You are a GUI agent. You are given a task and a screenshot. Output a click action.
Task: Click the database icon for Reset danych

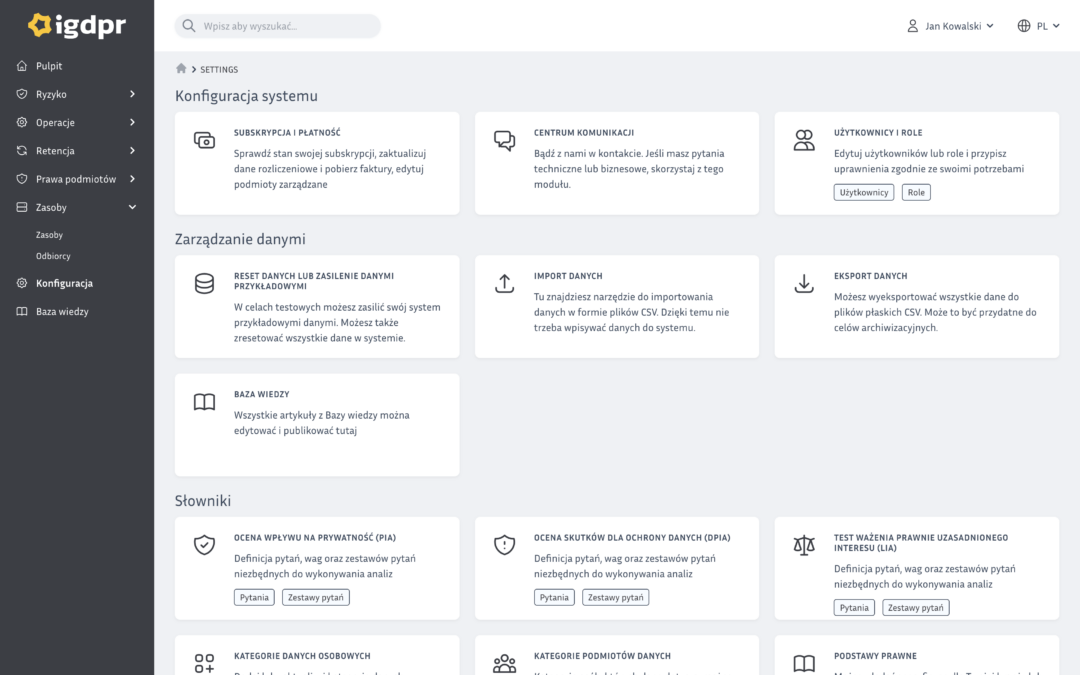click(204, 284)
